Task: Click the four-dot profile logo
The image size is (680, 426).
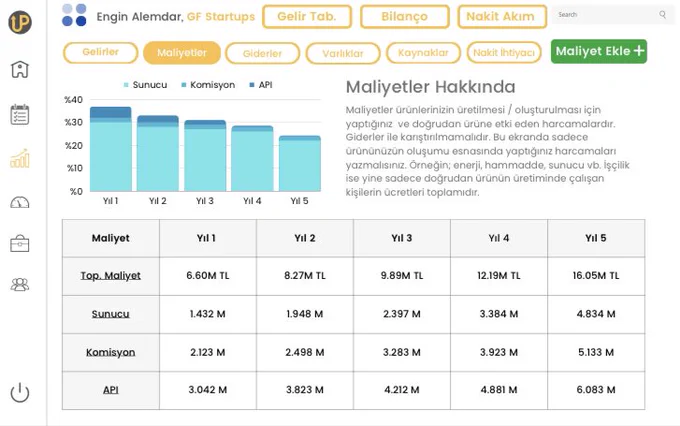Action: click(x=74, y=15)
